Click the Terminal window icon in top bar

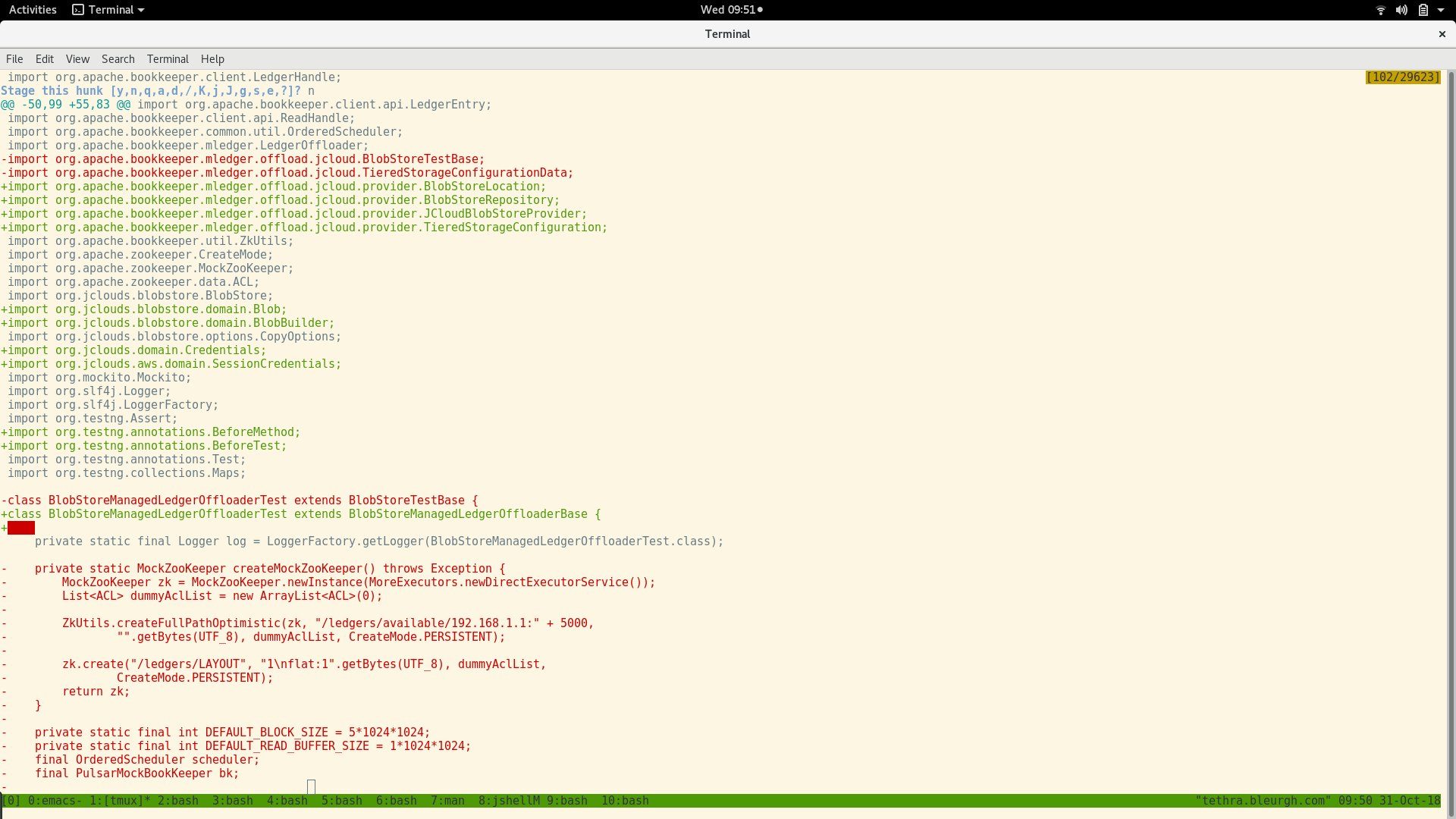(x=79, y=9)
